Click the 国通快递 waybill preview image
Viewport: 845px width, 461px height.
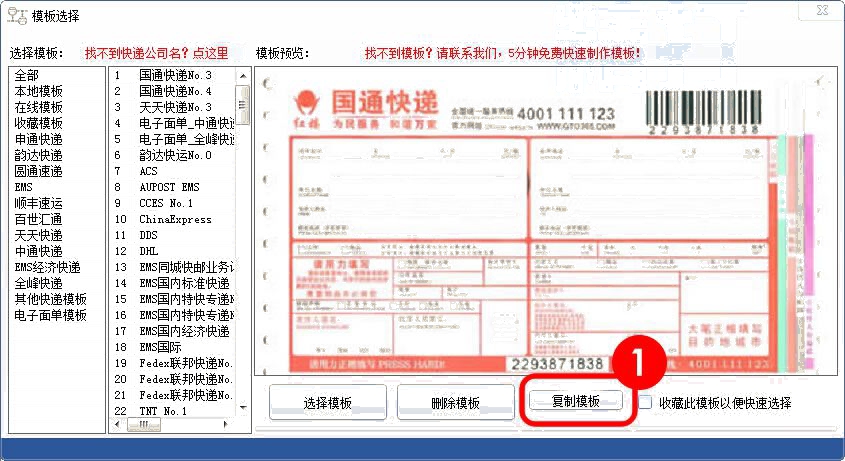click(x=545, y=222)
